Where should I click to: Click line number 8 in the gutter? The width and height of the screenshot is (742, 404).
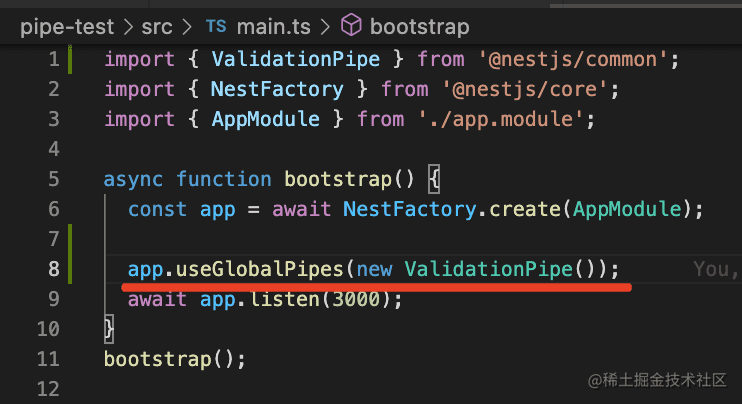point(53,270)
